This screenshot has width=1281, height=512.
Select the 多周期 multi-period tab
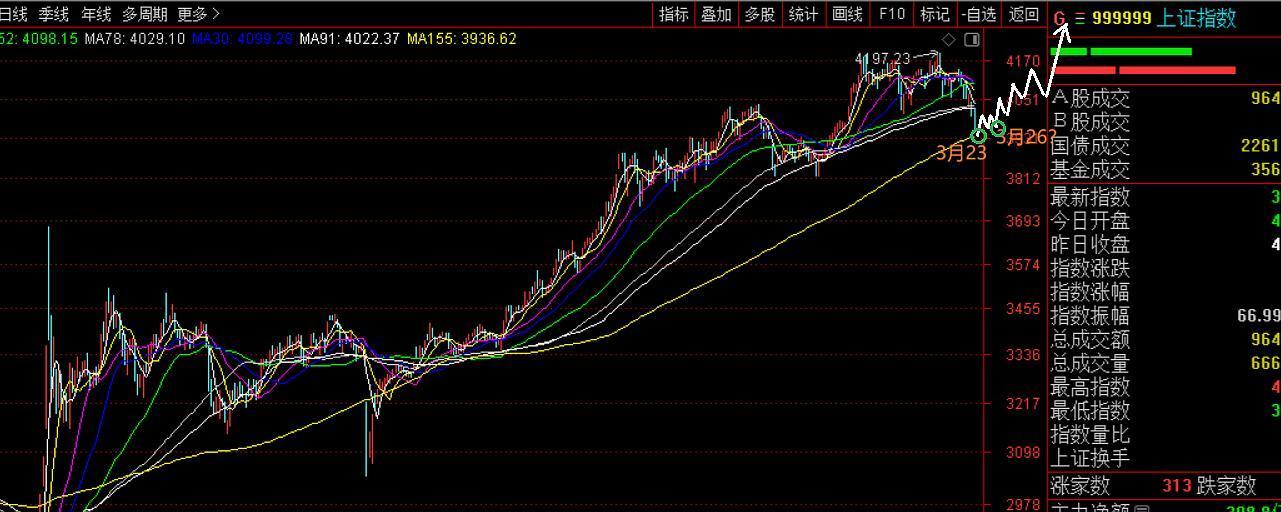[x=145, y=14]
